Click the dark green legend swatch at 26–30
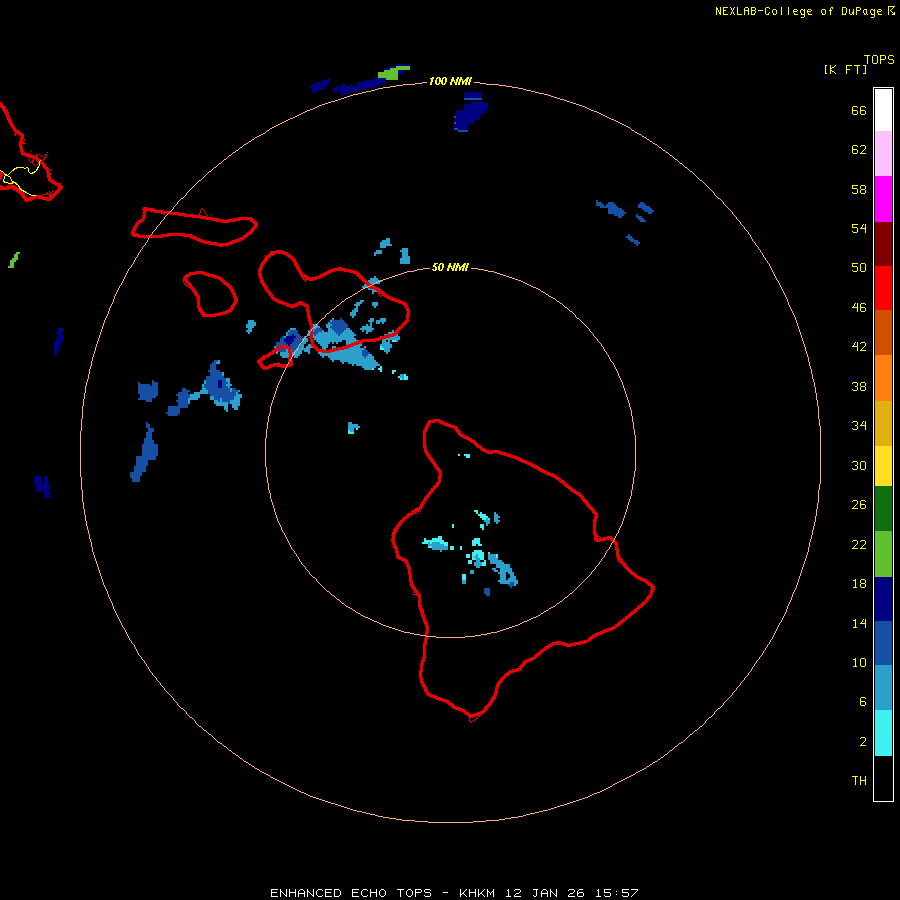This screenshot has height=900, width=900. (x=883, y=509)
